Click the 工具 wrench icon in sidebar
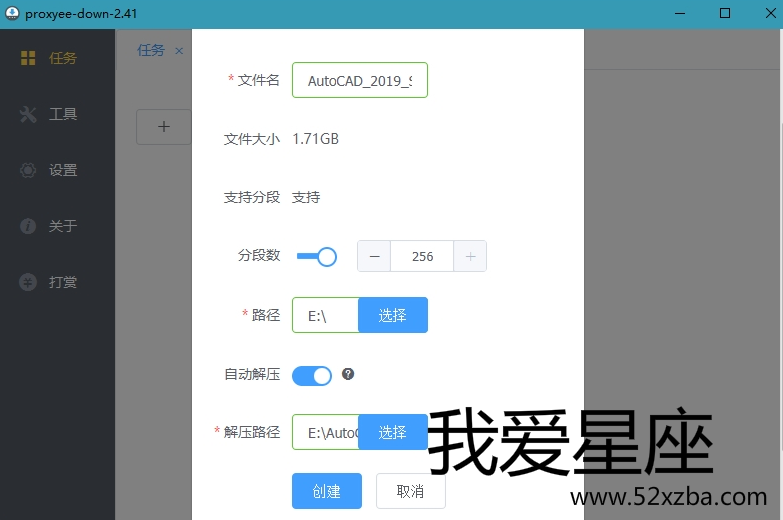Screen dimensions: 783x520 pyautogui.click(x=28, y=114)
